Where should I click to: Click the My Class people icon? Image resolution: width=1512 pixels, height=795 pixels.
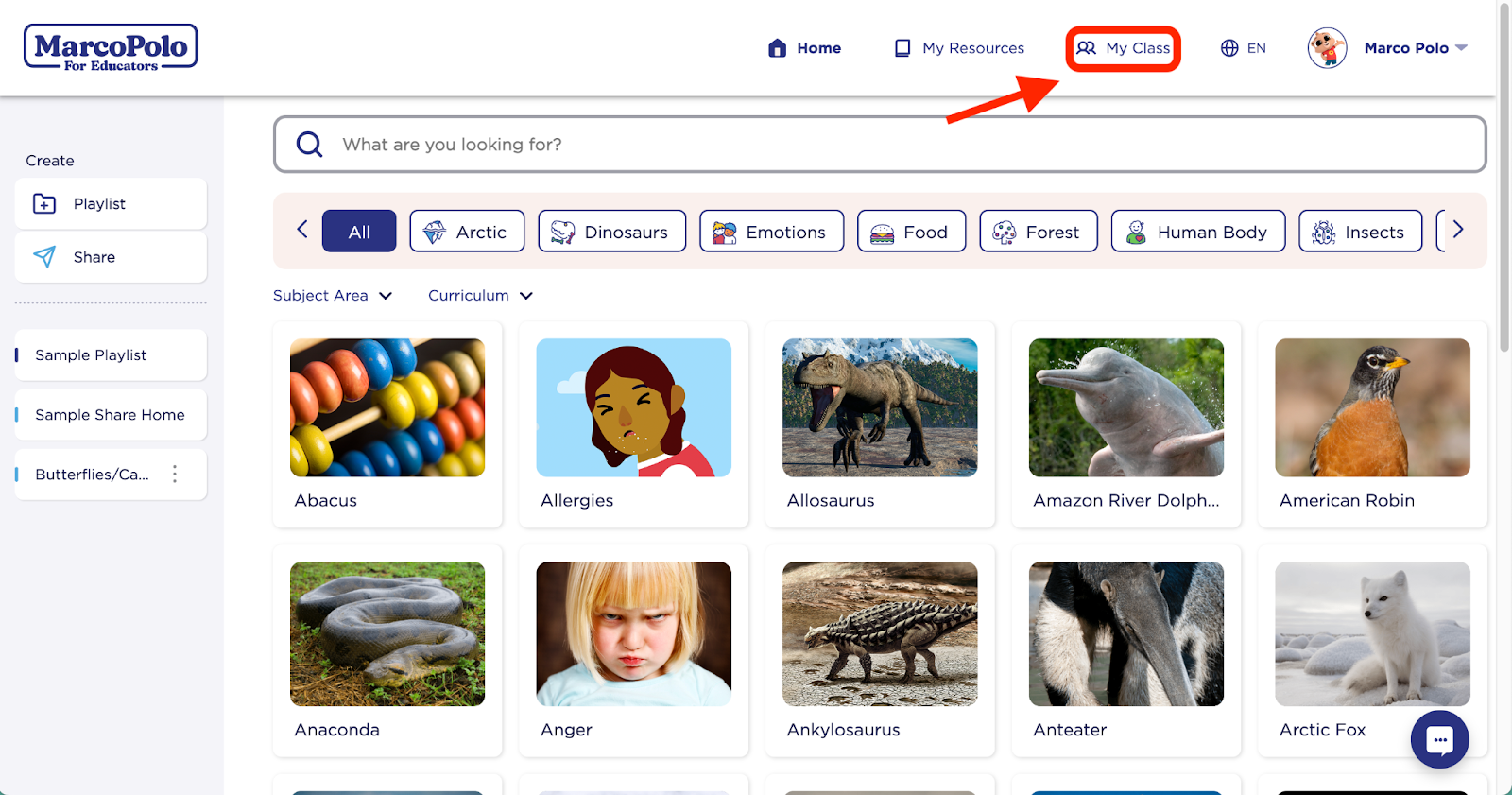[x=1087, y=48]
